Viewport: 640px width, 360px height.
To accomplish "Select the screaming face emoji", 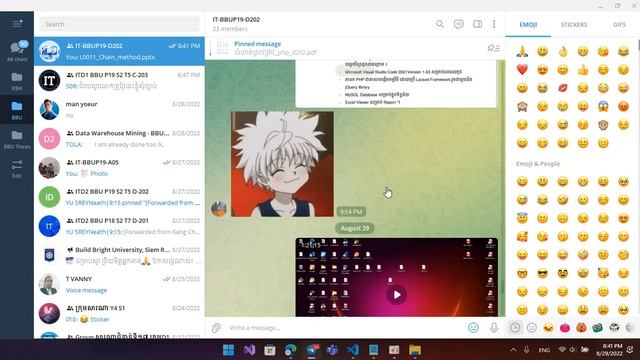I will pyautogui.click(x=603, y=107).
